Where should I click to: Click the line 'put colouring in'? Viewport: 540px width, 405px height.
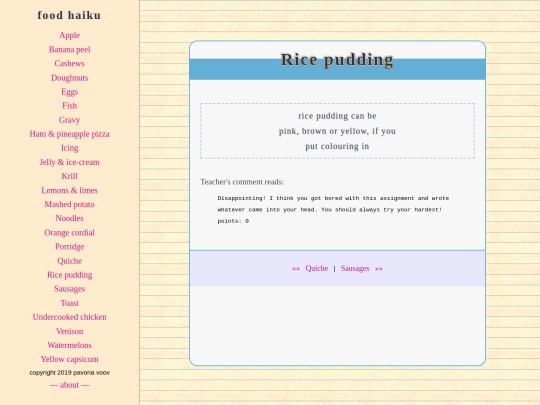(x=337, y=146)
